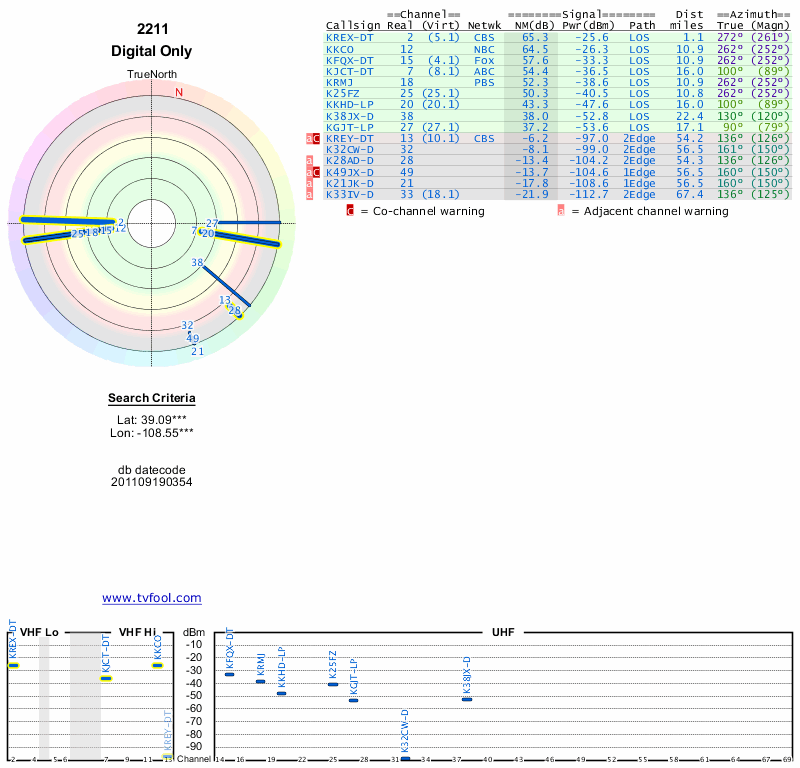Image resolution: width=800 pixels, height=768 pixels.
Task: Click the K38JX-D signal bar in UHF chart
Action: point(467,698)
